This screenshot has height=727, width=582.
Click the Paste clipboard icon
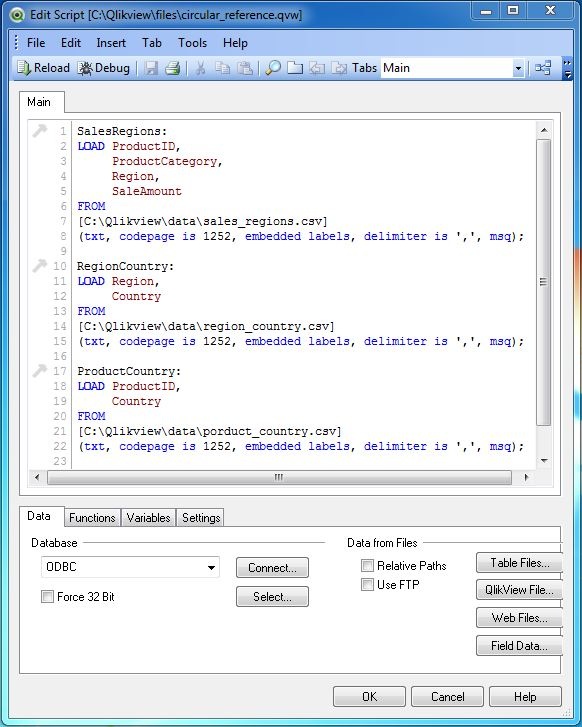[245, 68]
